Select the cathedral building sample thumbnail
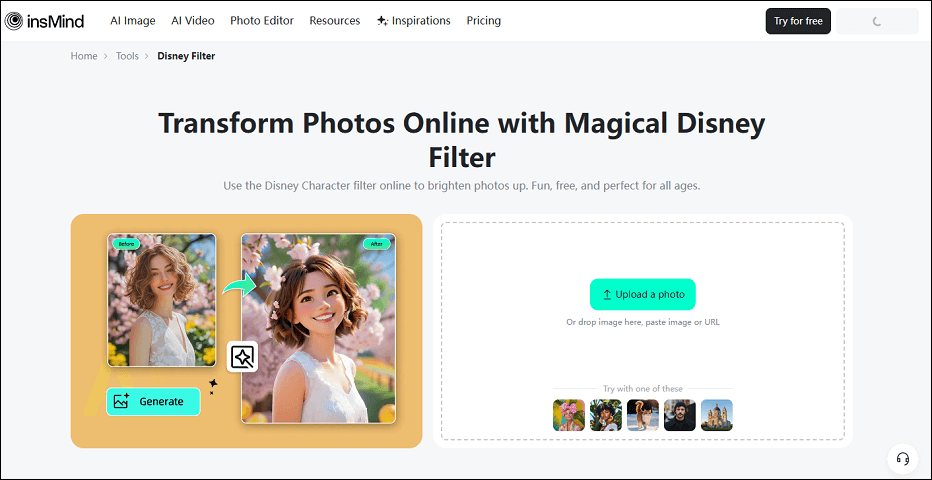Image resolution: width=932 pixels, height=480 pixels. point(717,415)
